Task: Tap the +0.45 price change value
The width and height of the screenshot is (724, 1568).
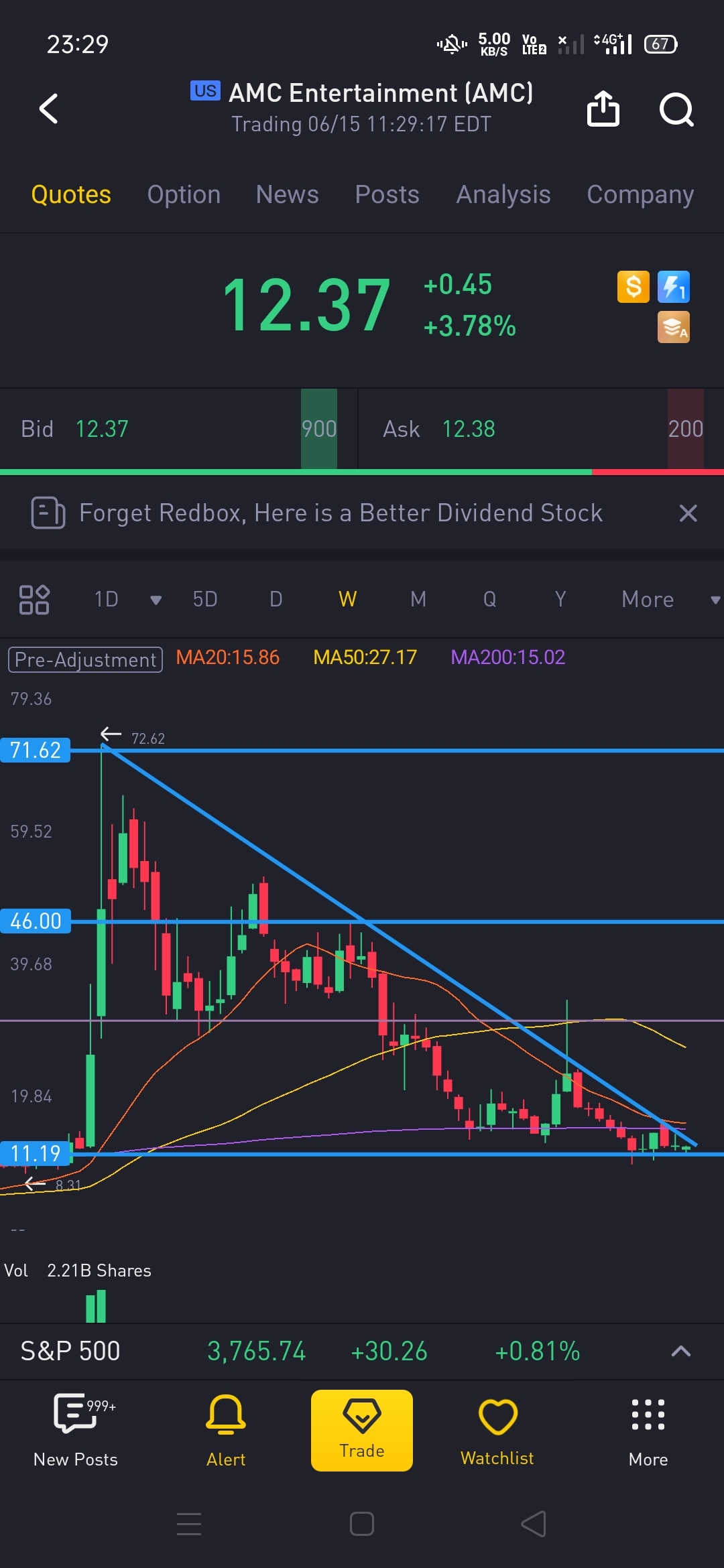Action: coord(458,285)
